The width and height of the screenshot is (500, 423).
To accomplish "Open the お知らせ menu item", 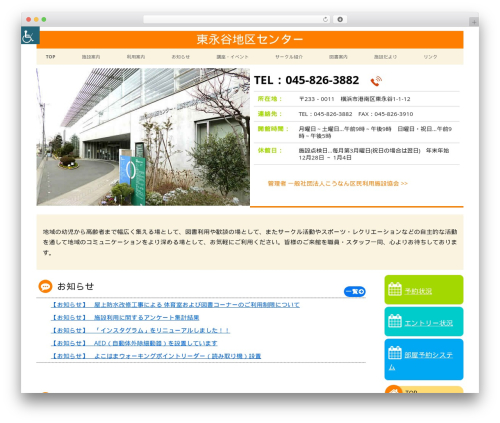I will 181,57.
